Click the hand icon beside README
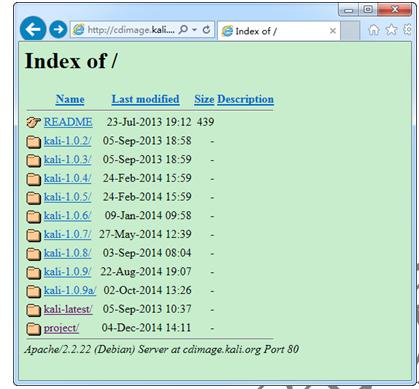The width and height of the screenshot is (419, 389). (x=33, y=123)
